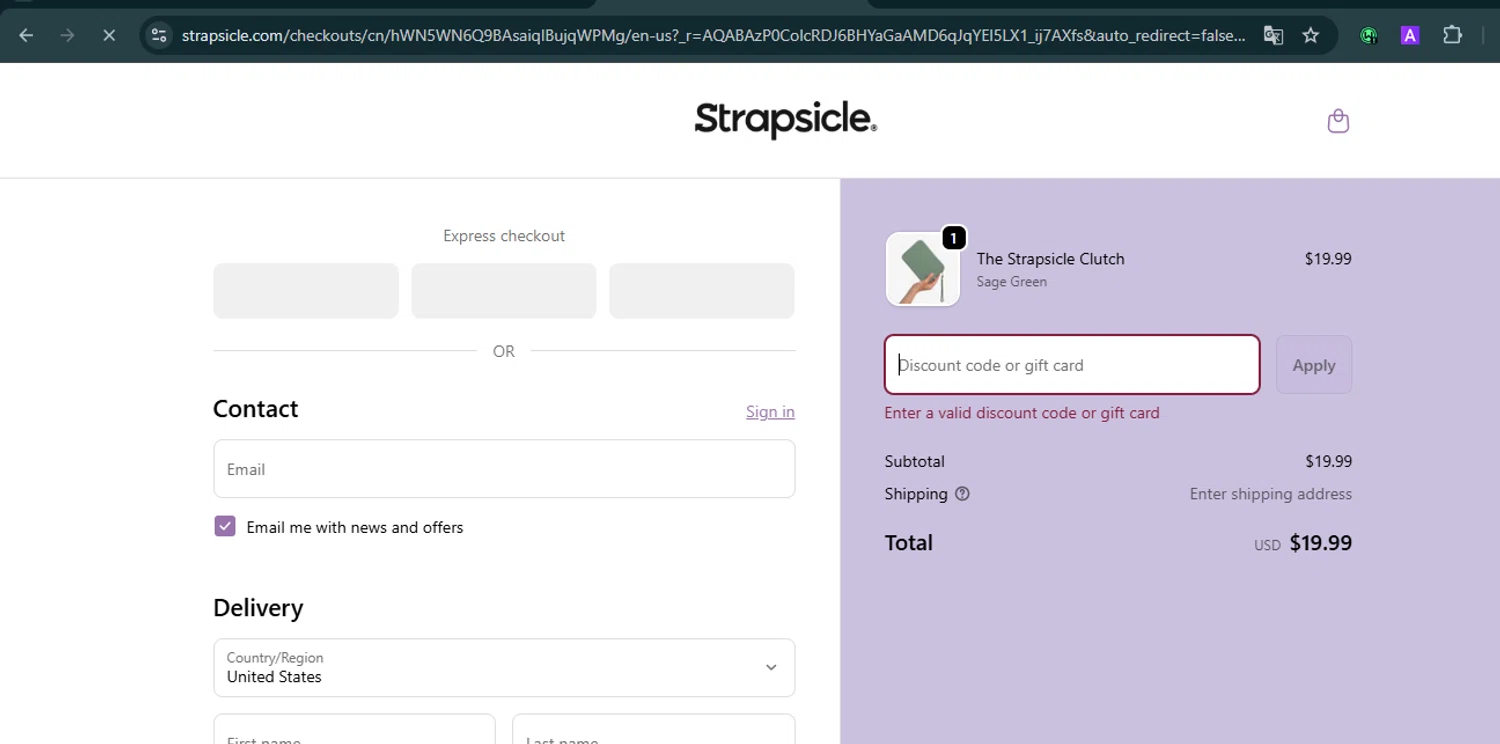The height and width of the screenshot is (744, 1500).
Task: Click the middle express checkout button
Action: tap(504, 291)
